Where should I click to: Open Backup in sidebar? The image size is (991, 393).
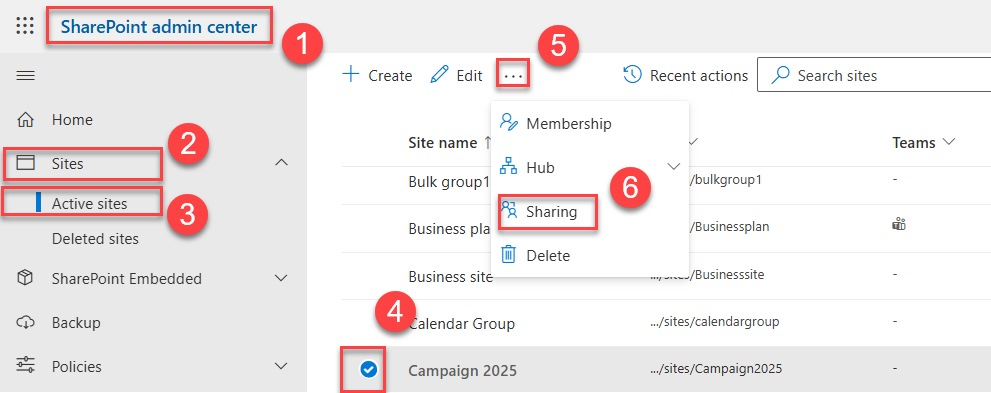(76, 323)
